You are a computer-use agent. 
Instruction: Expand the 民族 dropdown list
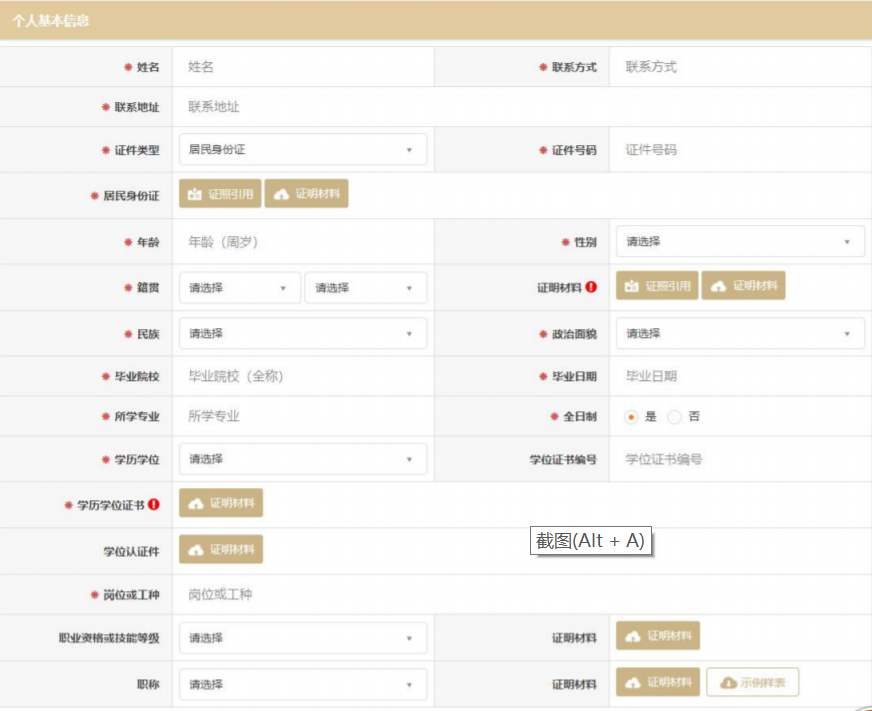click(x=303, y=334)
